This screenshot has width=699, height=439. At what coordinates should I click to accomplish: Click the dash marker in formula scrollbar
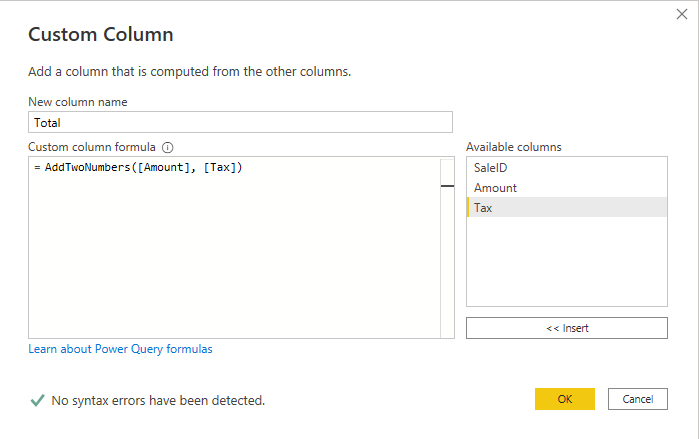[x=447, y=186]
